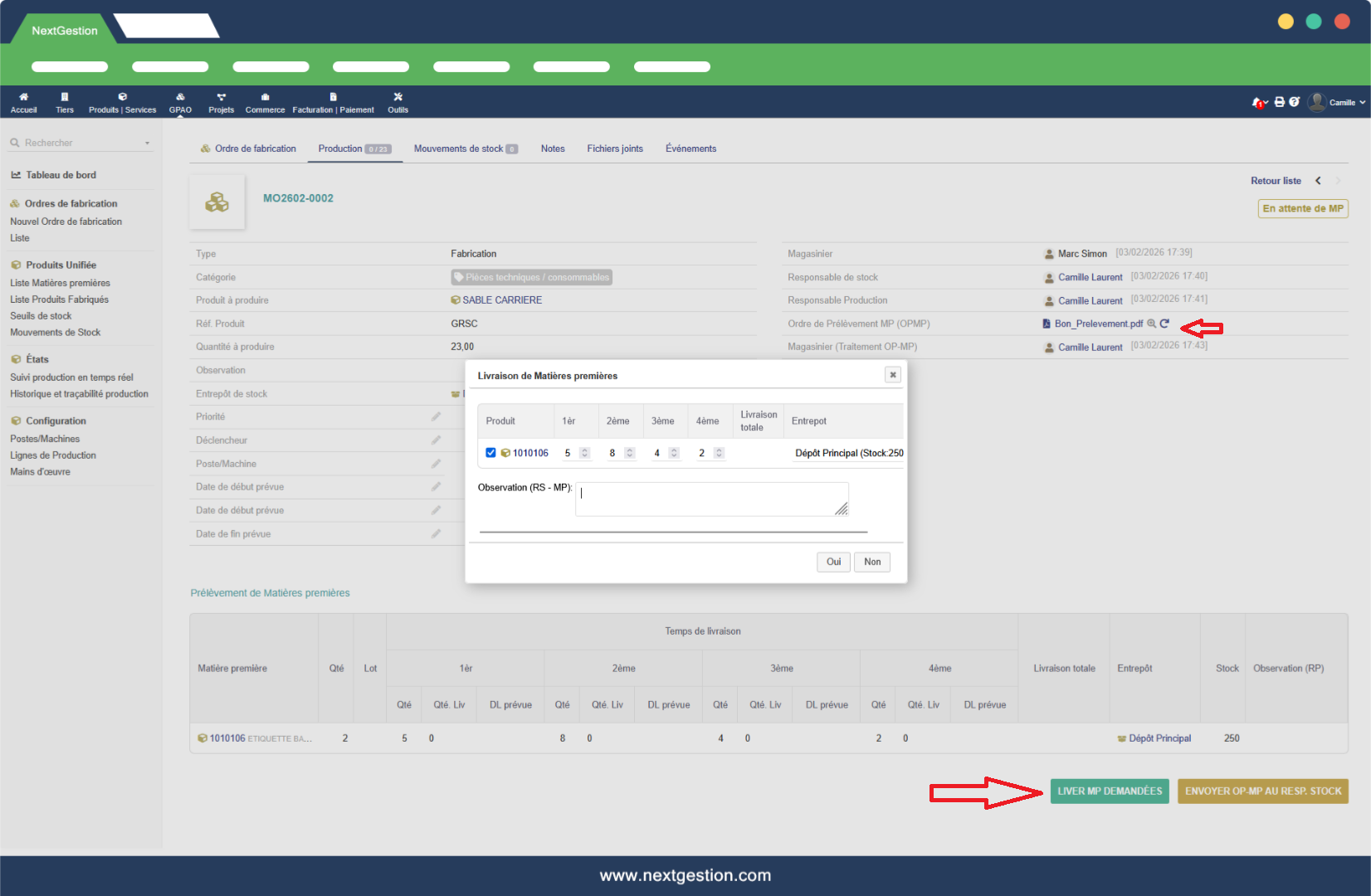Viewport: 1371px width, 896px height.
Task: Open the Dépôt Principal warehouse dropdown
Action: [848, 453]
